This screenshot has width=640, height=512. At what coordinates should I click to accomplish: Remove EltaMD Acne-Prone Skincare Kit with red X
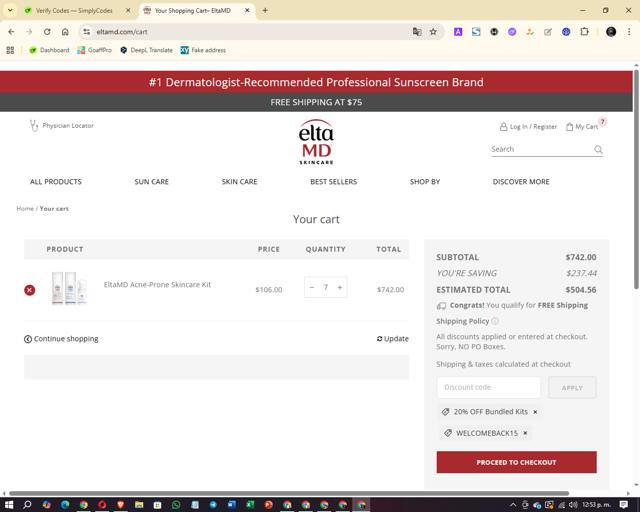tap(29, 290)
